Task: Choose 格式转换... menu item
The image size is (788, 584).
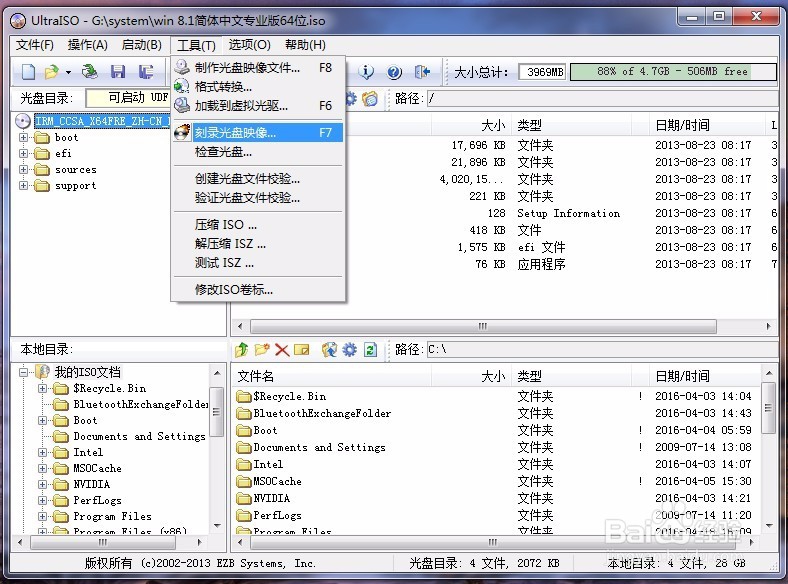Action: 258,86
